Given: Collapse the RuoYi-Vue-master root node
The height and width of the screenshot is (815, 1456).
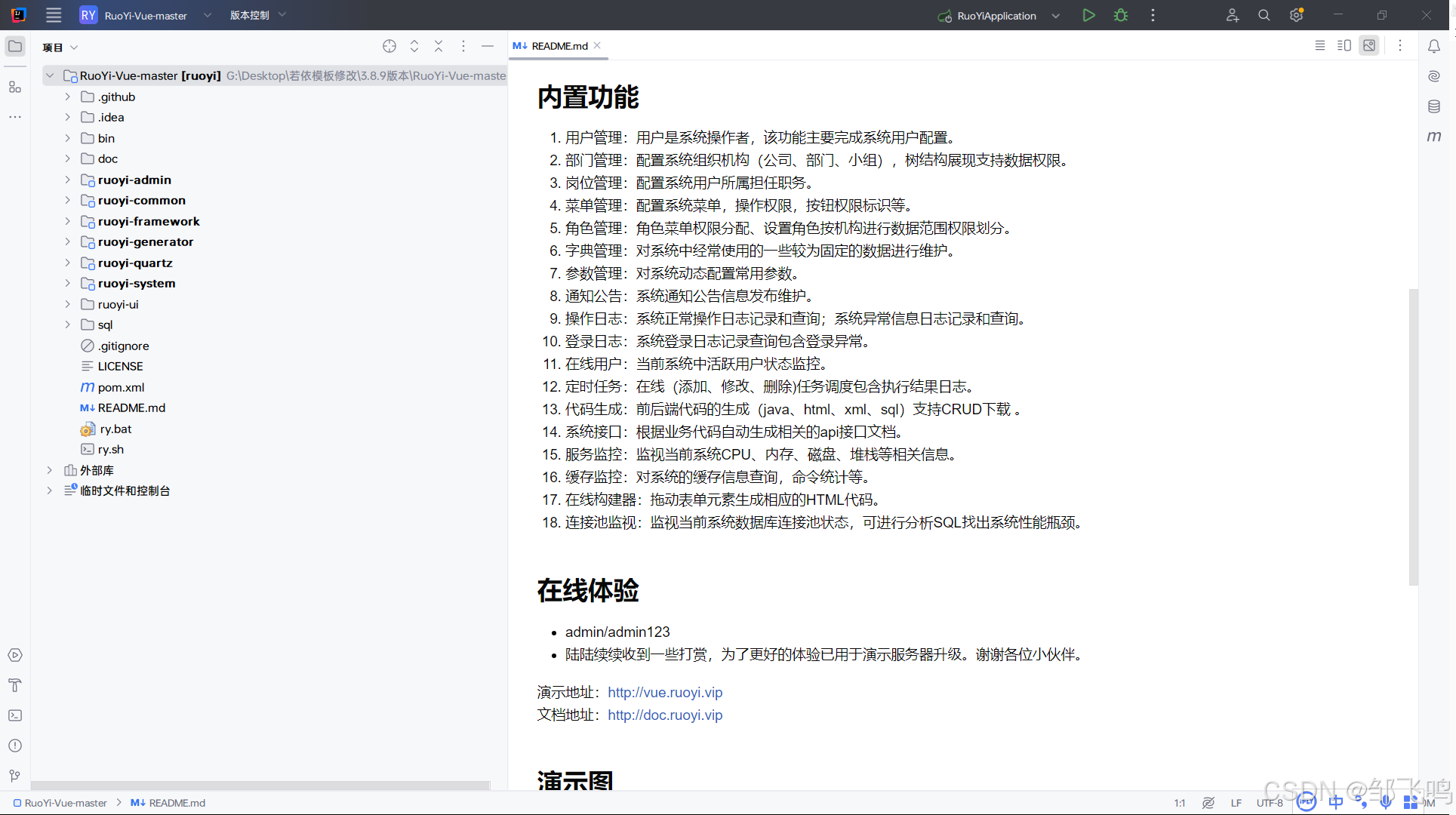Looking at the screenshot, I should pos(49,75).
